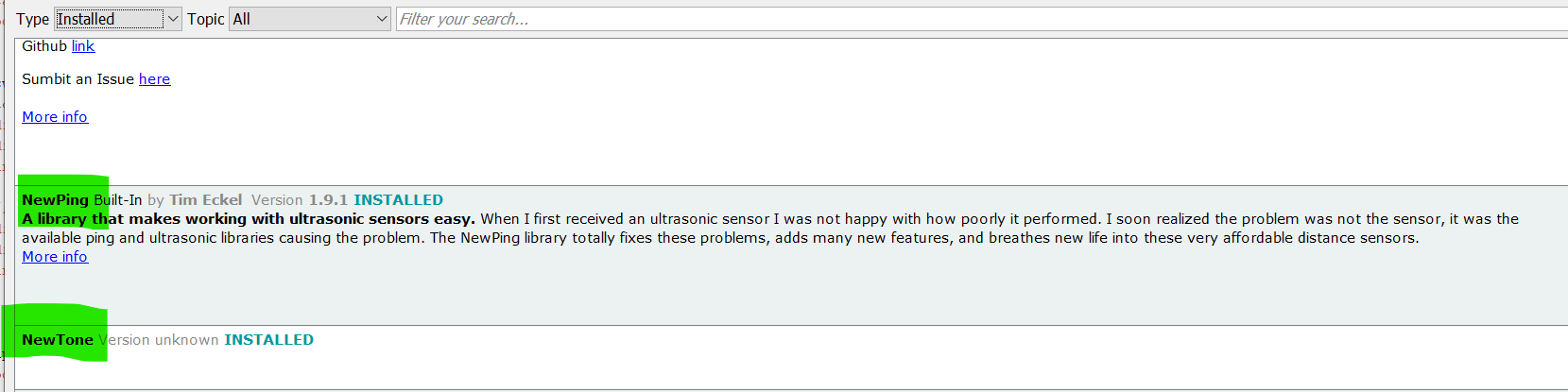
Task: Select the NewPing bold description headline
Action: point(249,219)
